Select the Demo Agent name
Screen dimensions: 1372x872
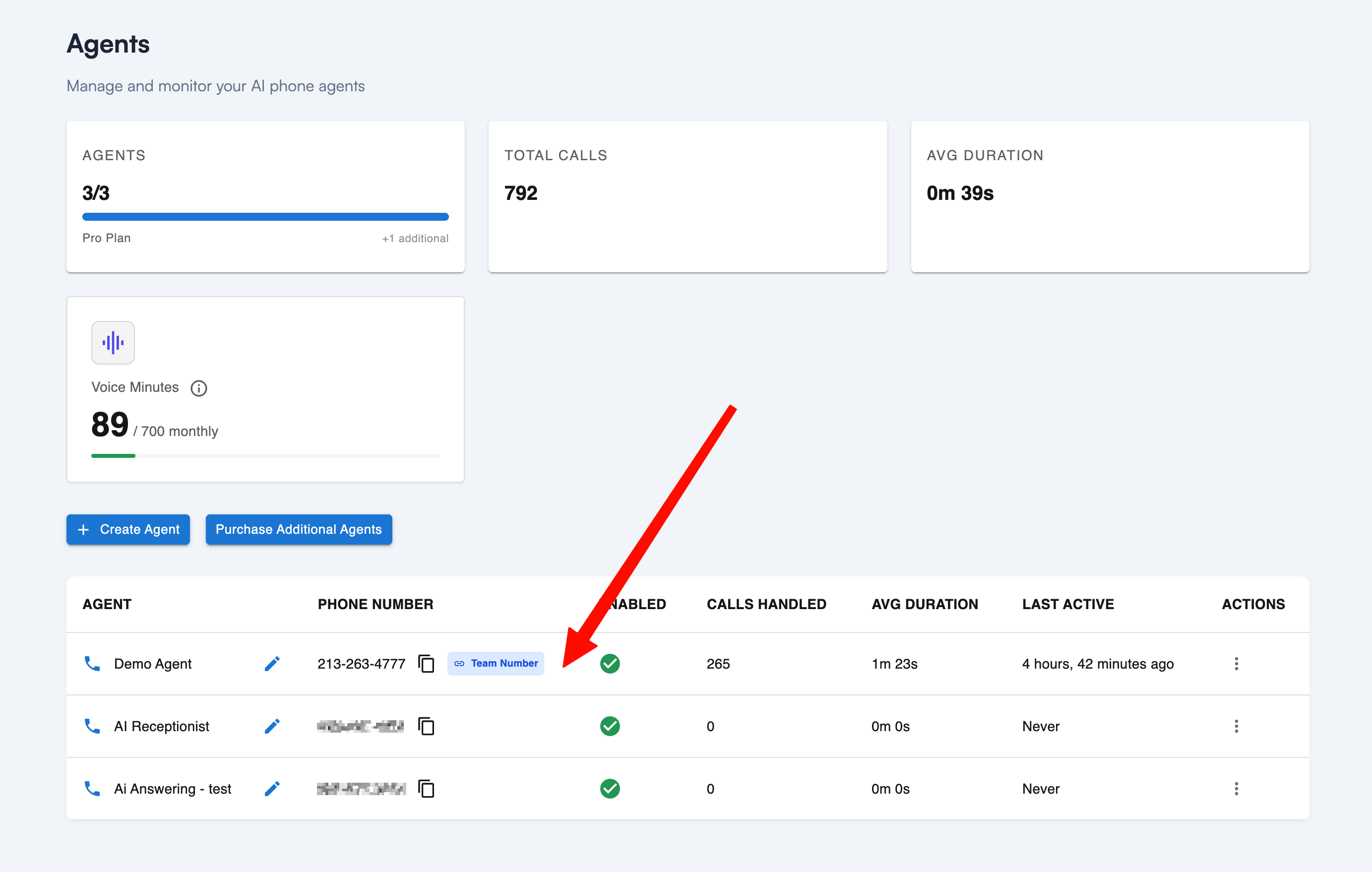pos(153,664)
